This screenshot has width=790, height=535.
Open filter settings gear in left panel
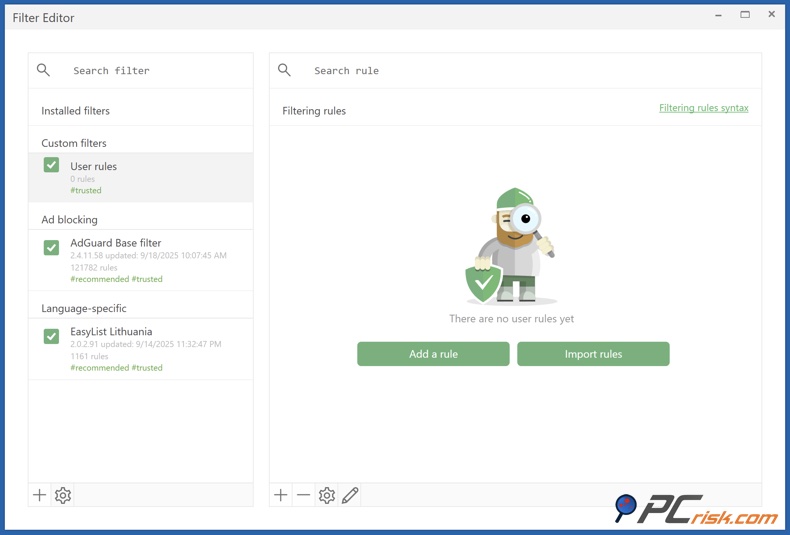coord(63,495)
